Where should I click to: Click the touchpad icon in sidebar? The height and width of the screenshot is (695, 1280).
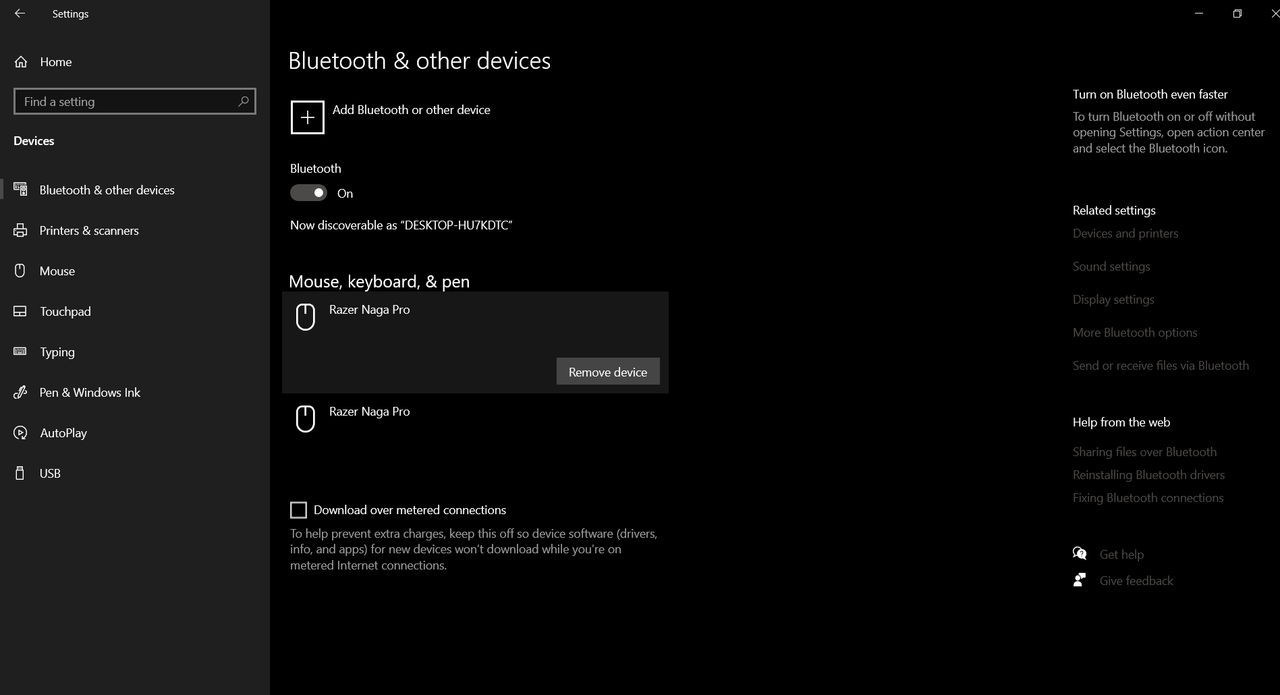click(20, 312)
